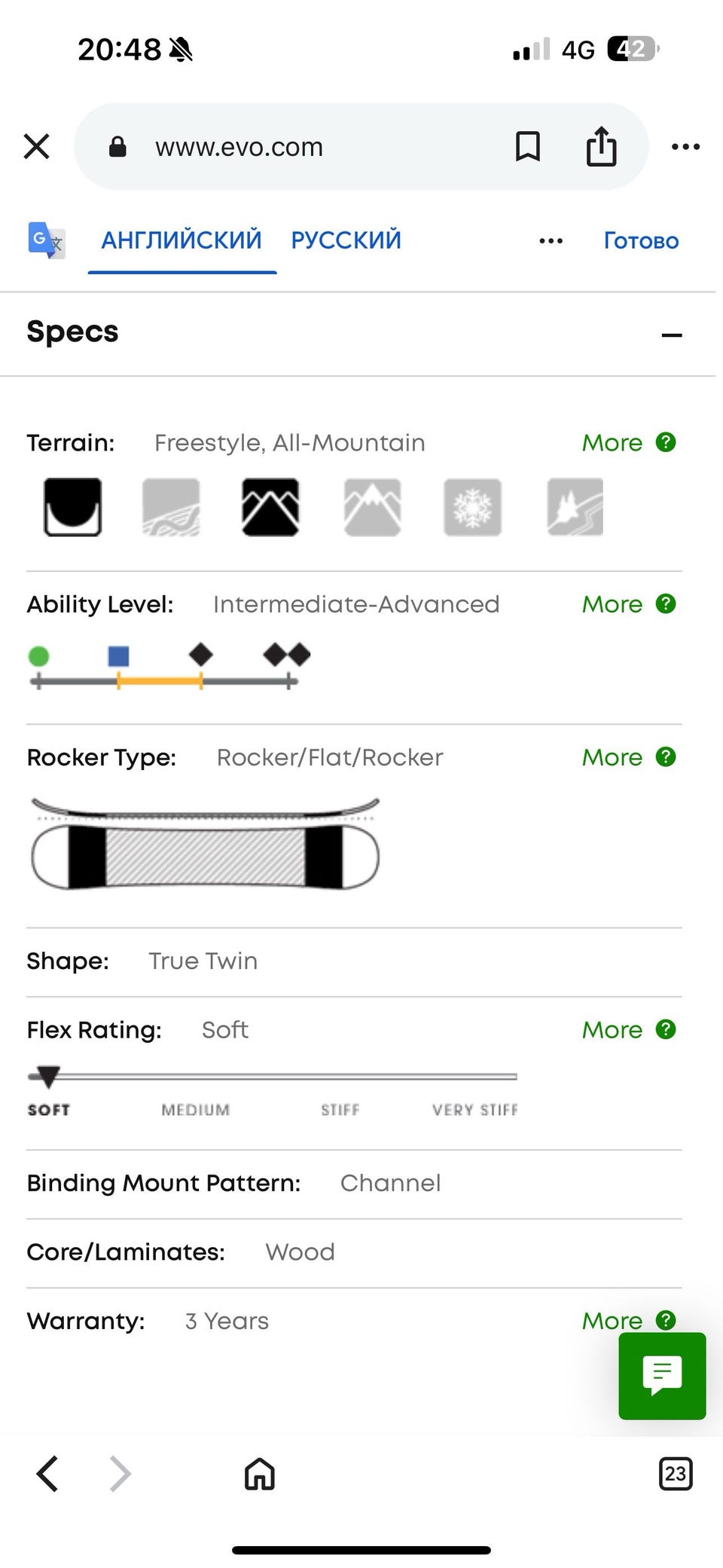Open translation options three-dot menu
The height and width of the screenshot is (1568, 723).
[x=551, y=241]
